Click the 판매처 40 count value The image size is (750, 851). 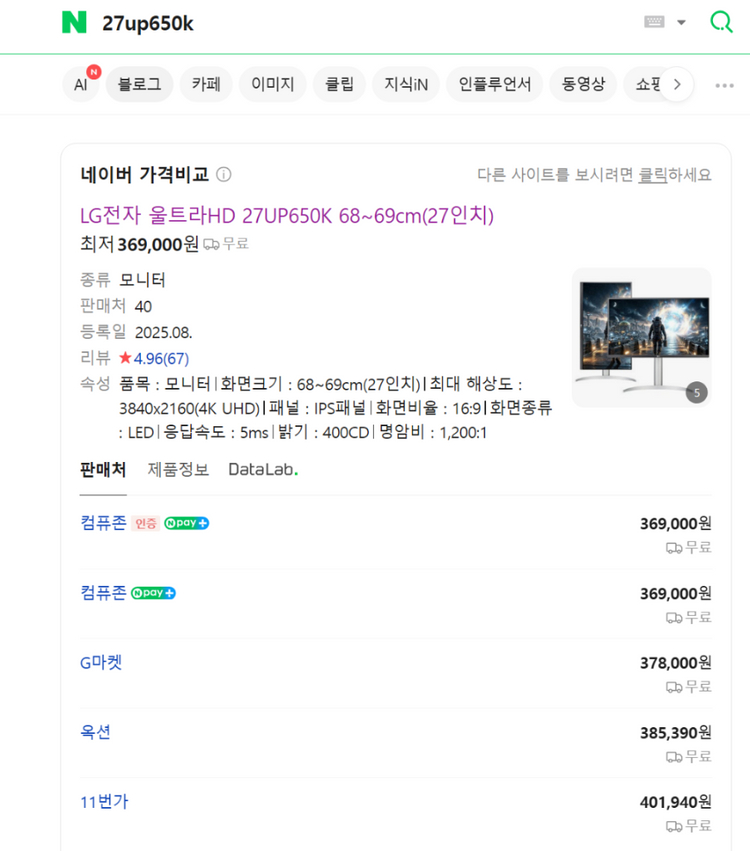click(143, 307)
